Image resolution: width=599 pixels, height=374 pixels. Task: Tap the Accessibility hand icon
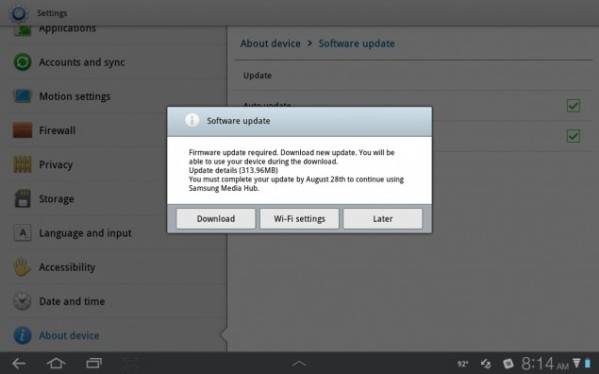[x=23, y=267]
